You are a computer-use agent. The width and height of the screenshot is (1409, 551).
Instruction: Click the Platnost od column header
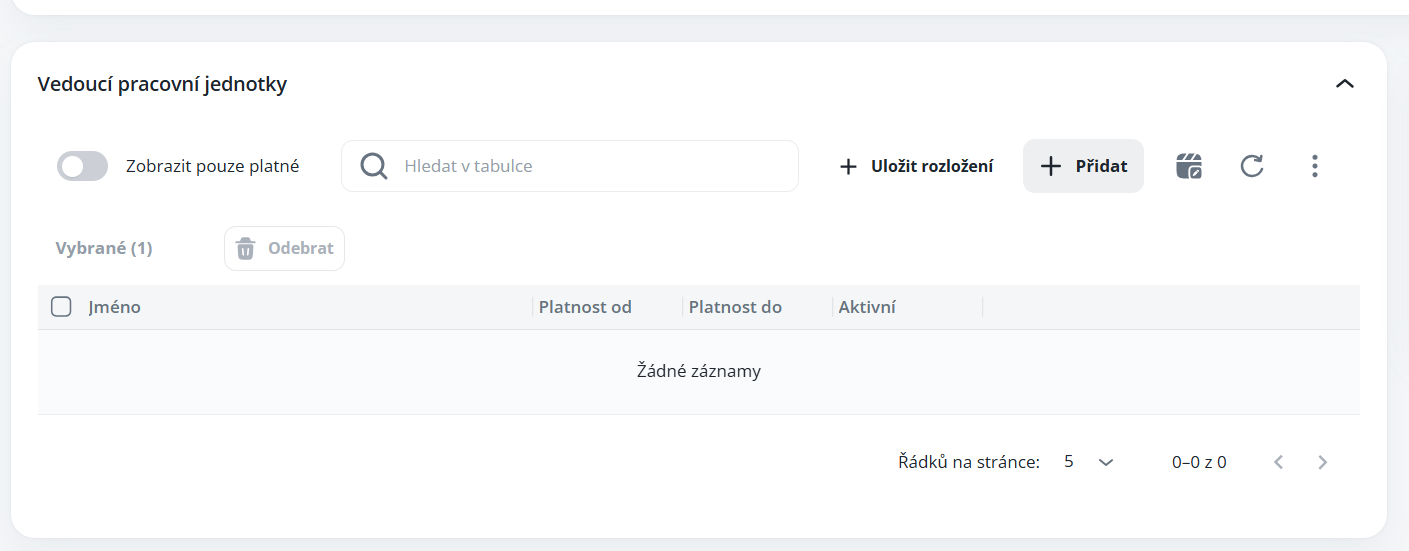[x=585, y=307]
